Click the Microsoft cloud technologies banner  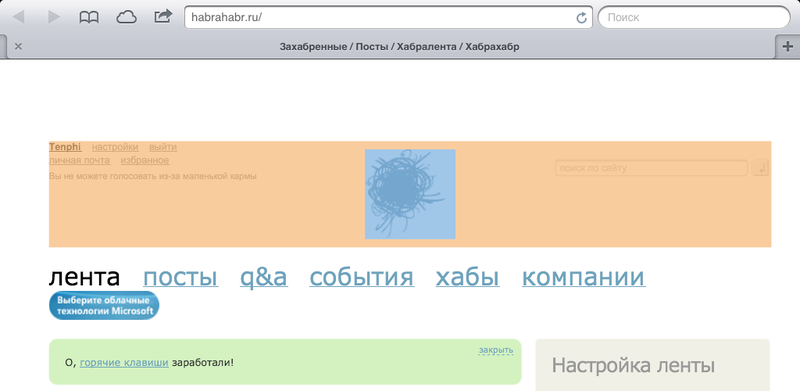(x=104, y=305)
